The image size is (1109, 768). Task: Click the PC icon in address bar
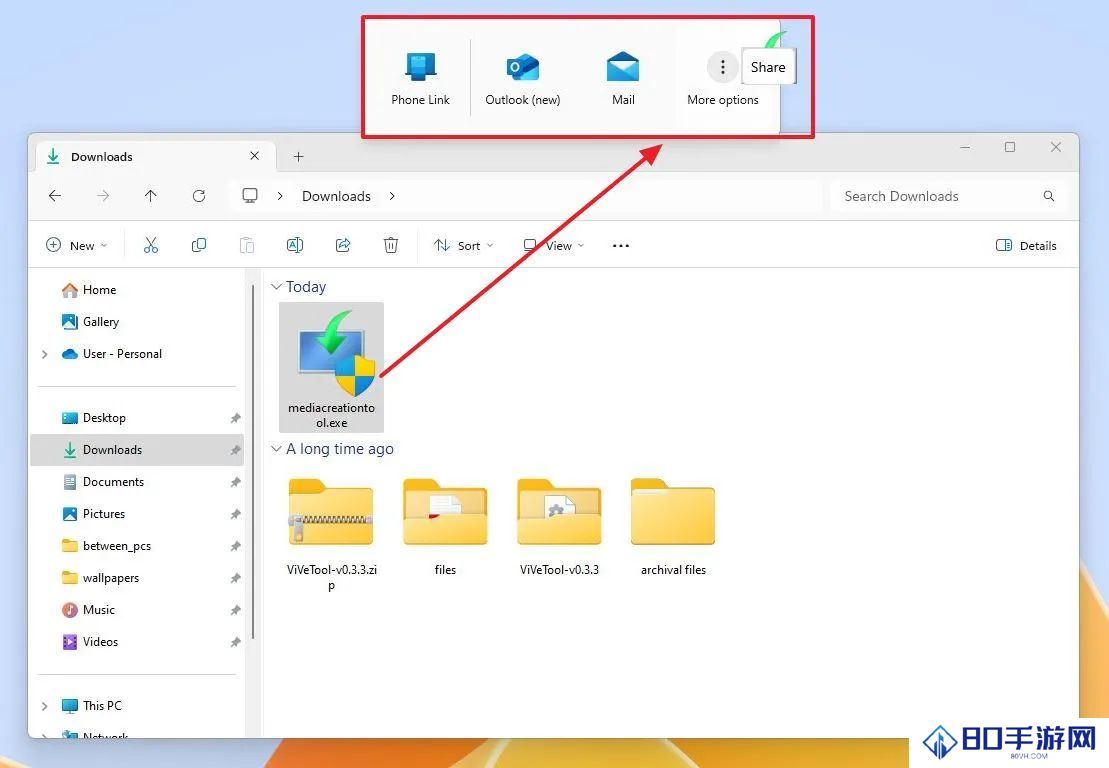(x=250, y=195)
